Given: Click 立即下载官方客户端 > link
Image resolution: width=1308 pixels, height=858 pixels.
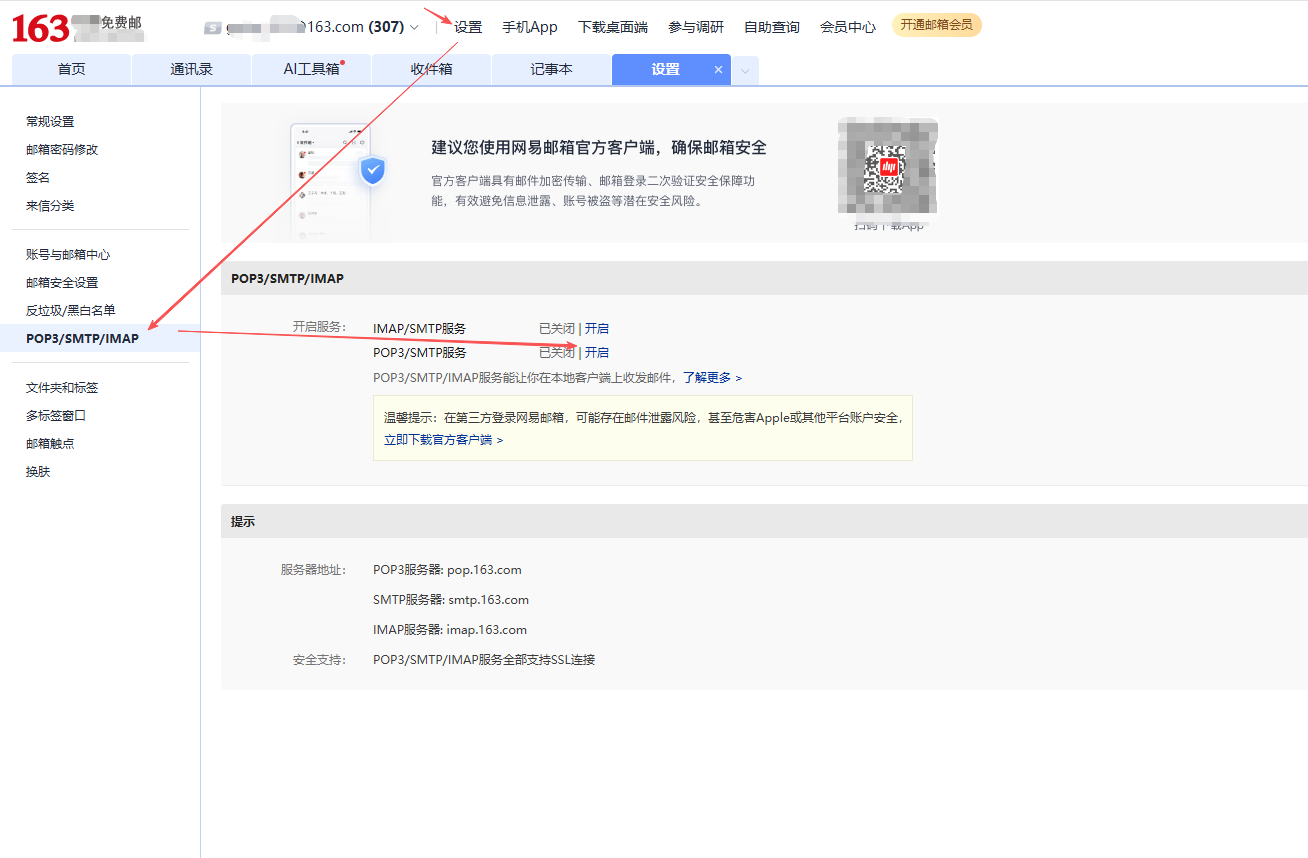Looking at the screenshot, I should [443, 440].
